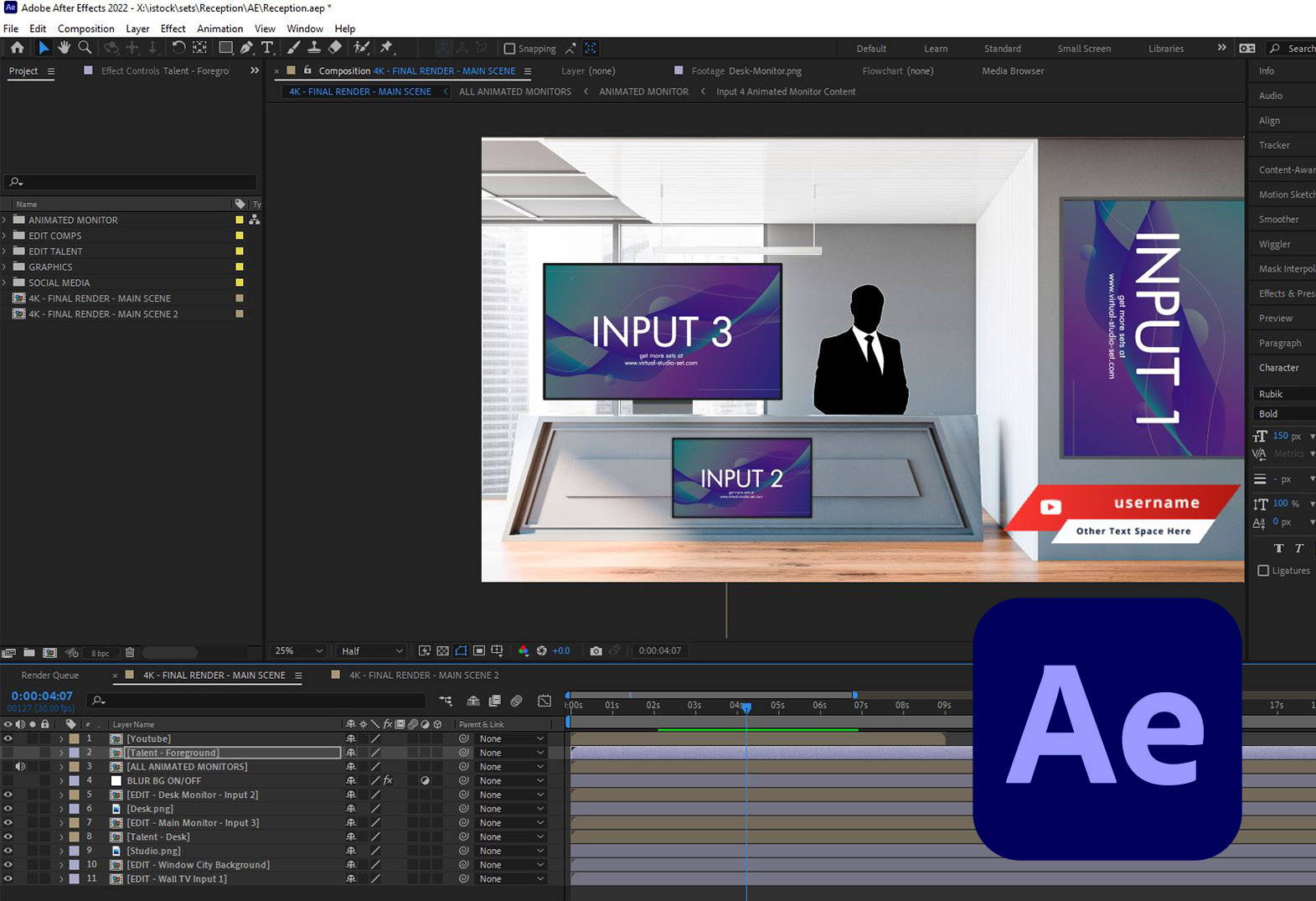
Task: Click the reset exposure icon
Action: point(542,650)
